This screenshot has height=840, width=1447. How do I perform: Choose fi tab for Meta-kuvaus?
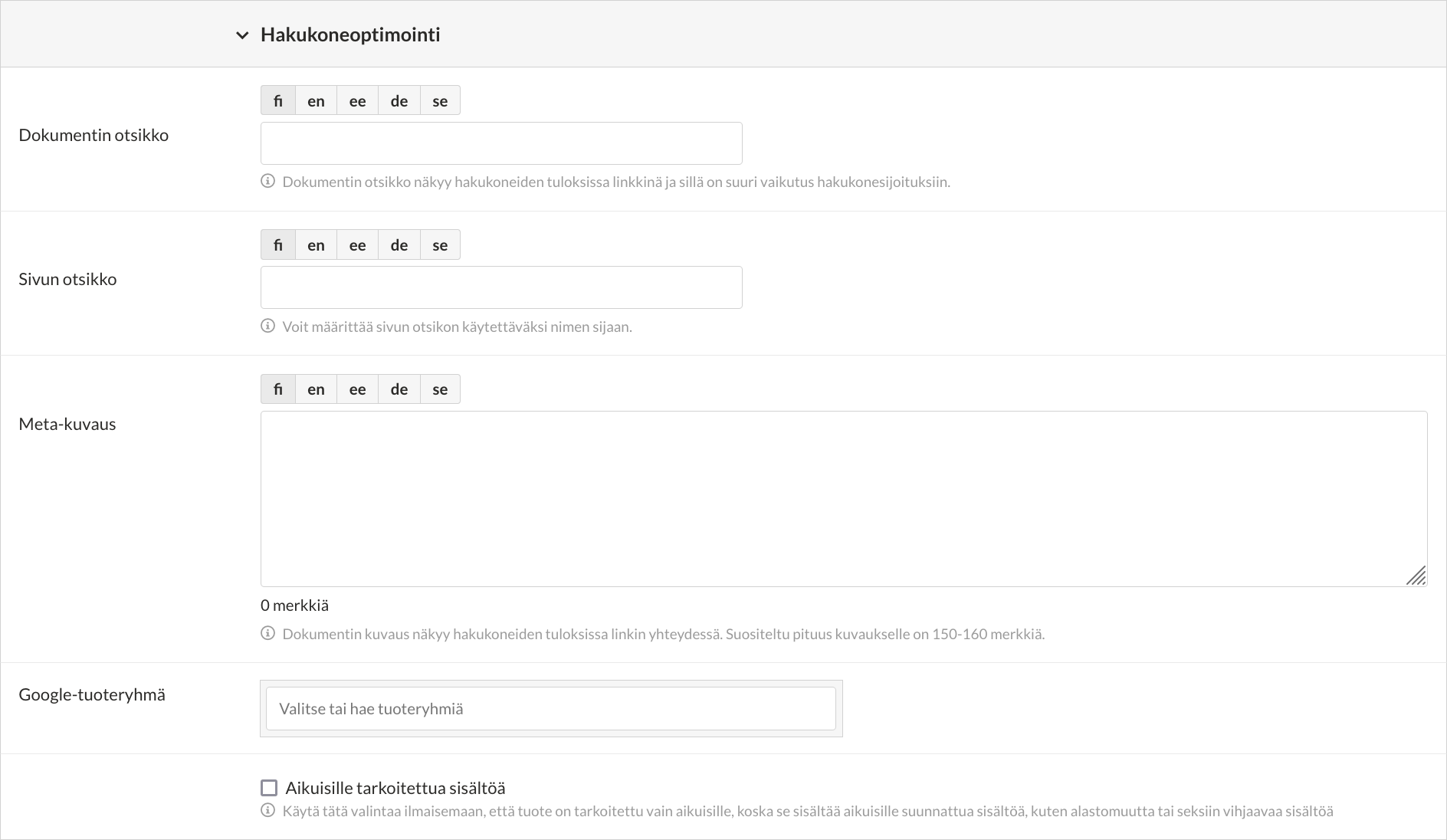278,389
